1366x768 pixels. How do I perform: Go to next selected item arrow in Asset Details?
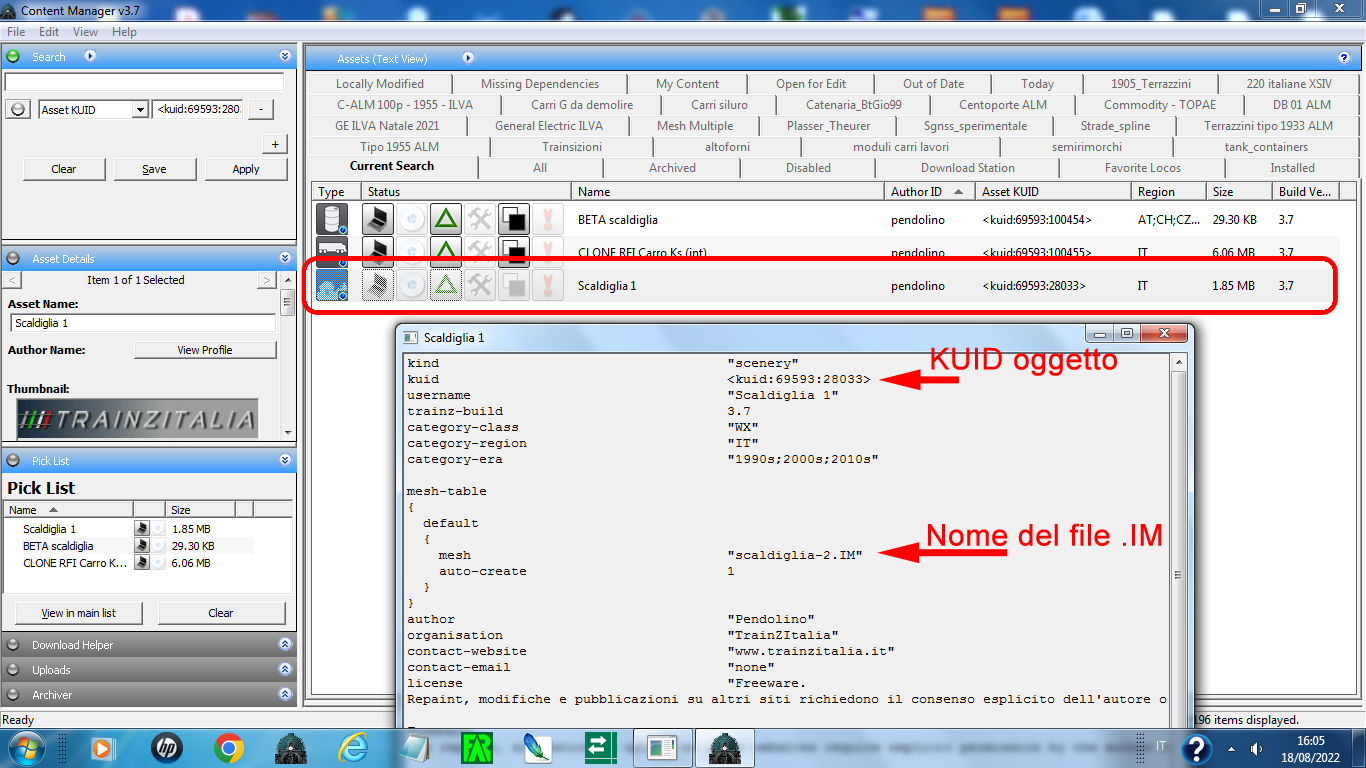point(266,280)
